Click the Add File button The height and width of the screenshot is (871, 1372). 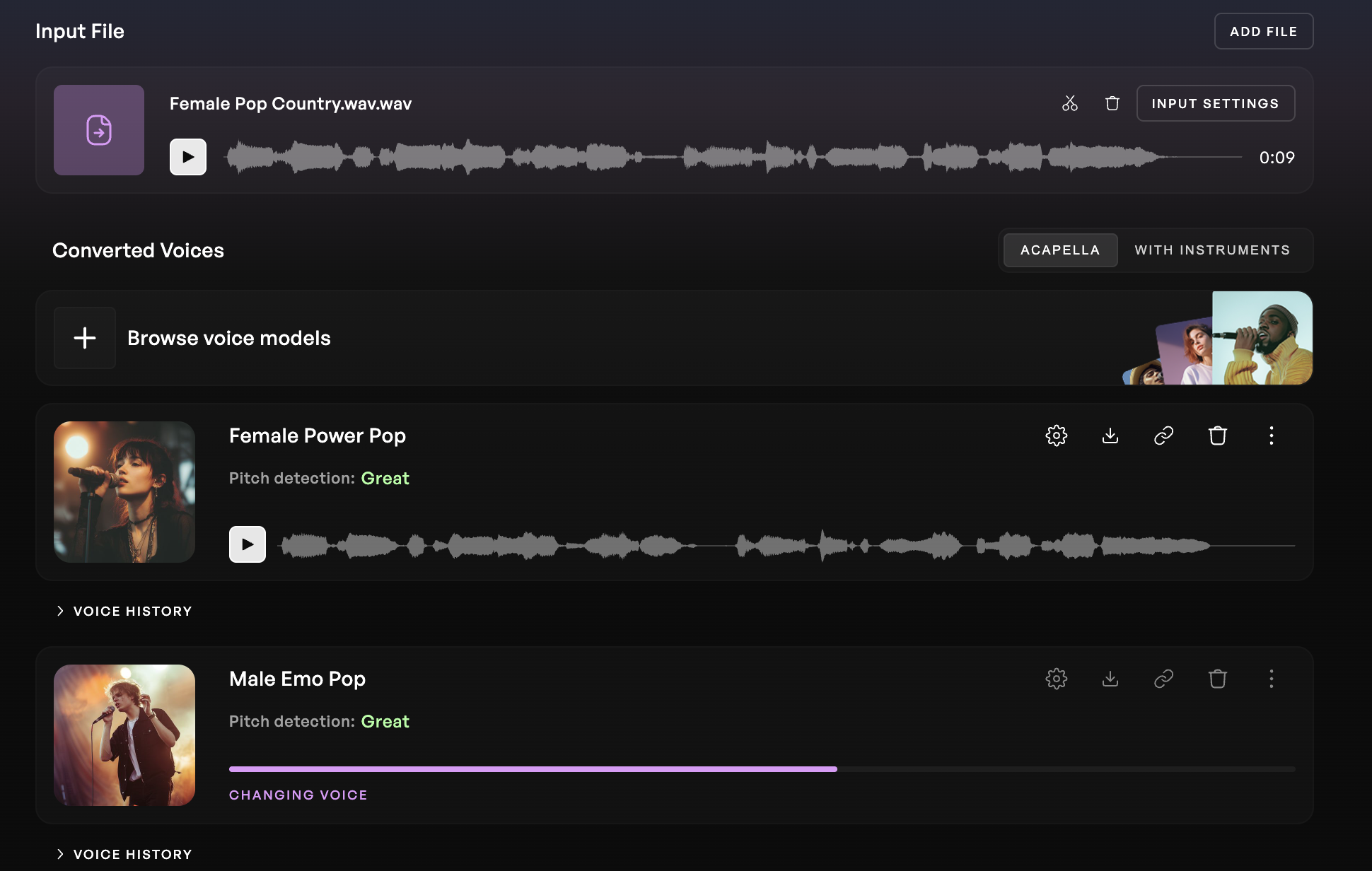point(1263,31)
